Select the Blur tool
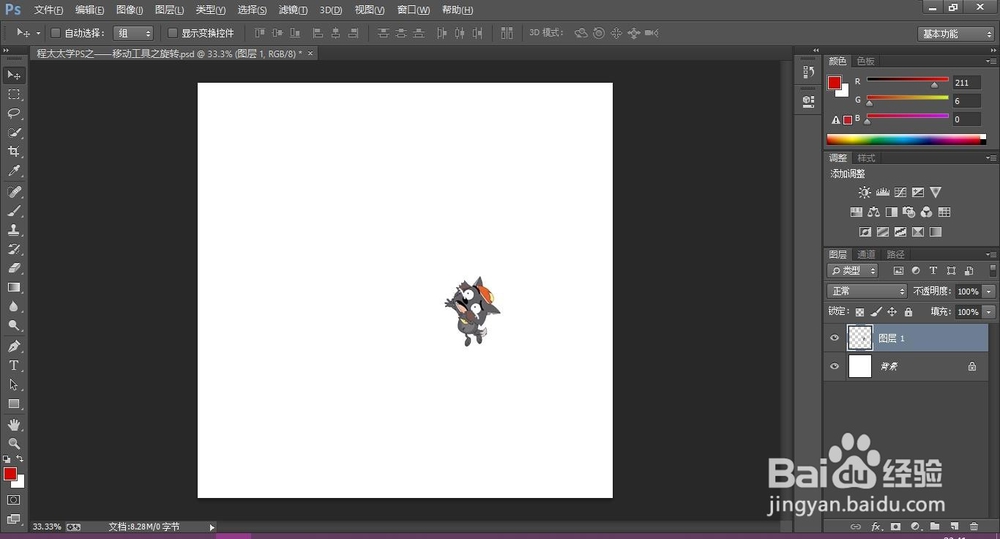The width and height of the screenshot is (1000, 539). [13, 306]
